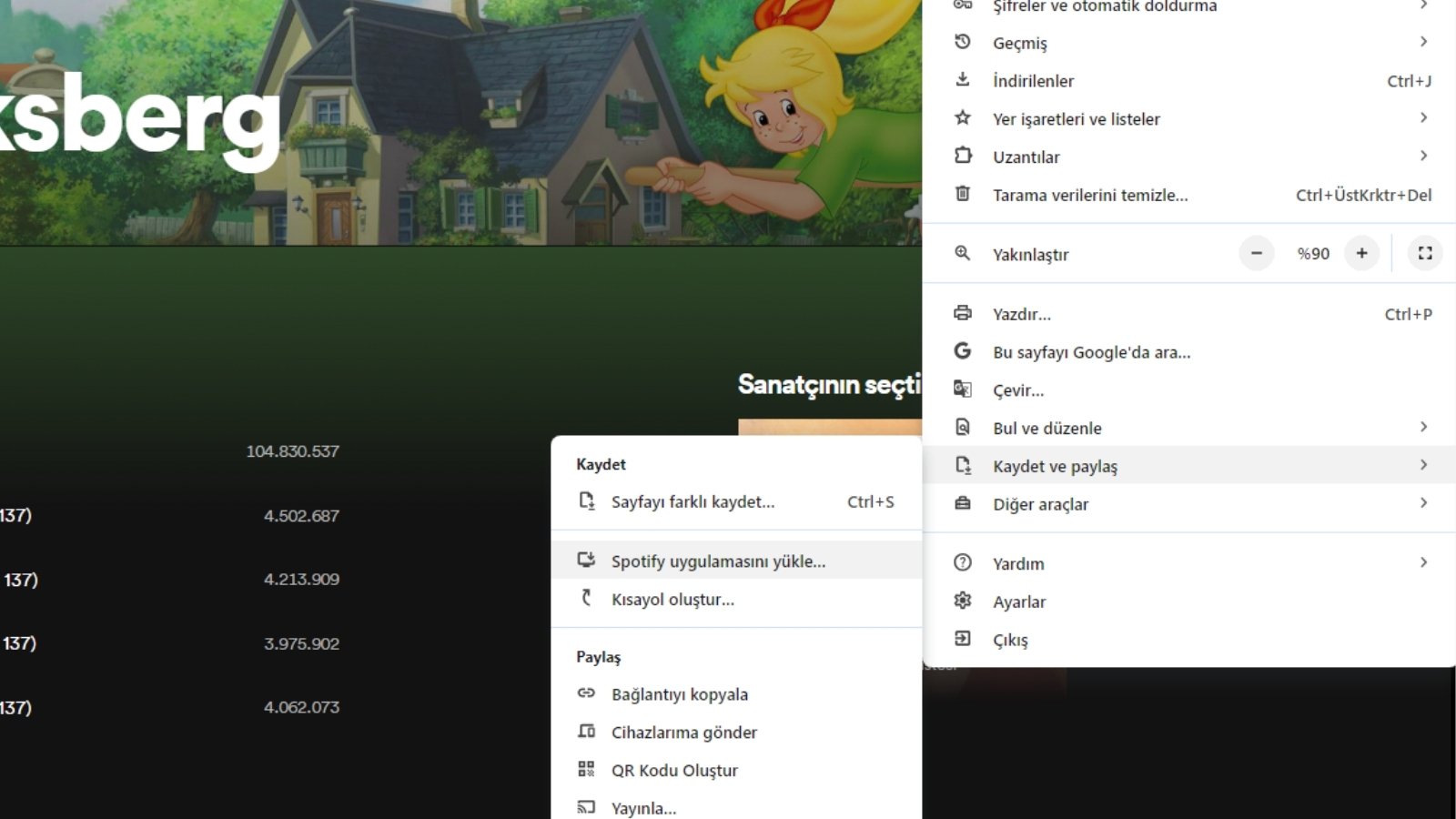Click the magnifier icon beside Yakınlaştır
This screenshot has width=1456, height=819.
click(962, 254)
